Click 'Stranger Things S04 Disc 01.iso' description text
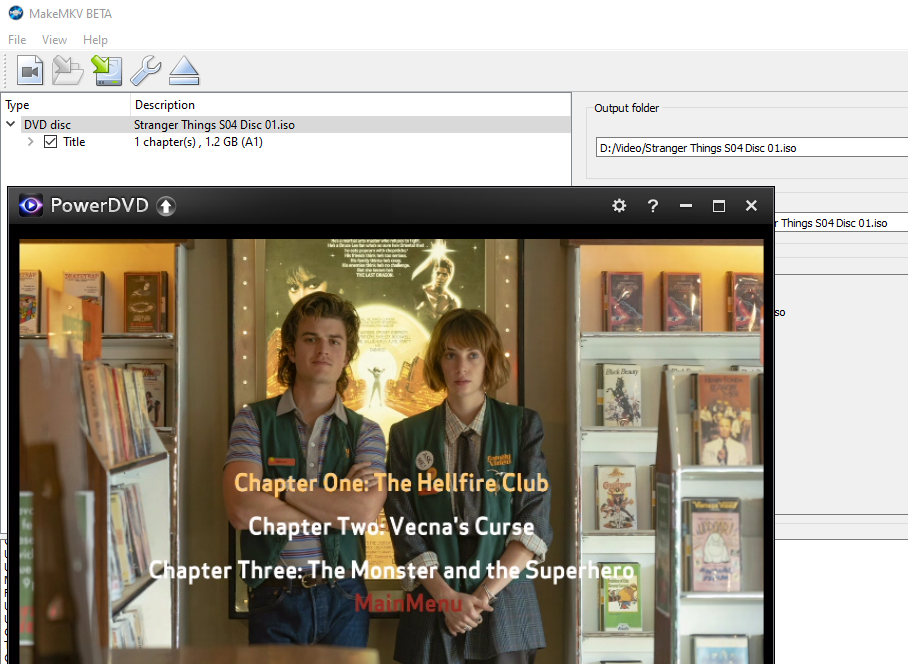 (214, 124)
